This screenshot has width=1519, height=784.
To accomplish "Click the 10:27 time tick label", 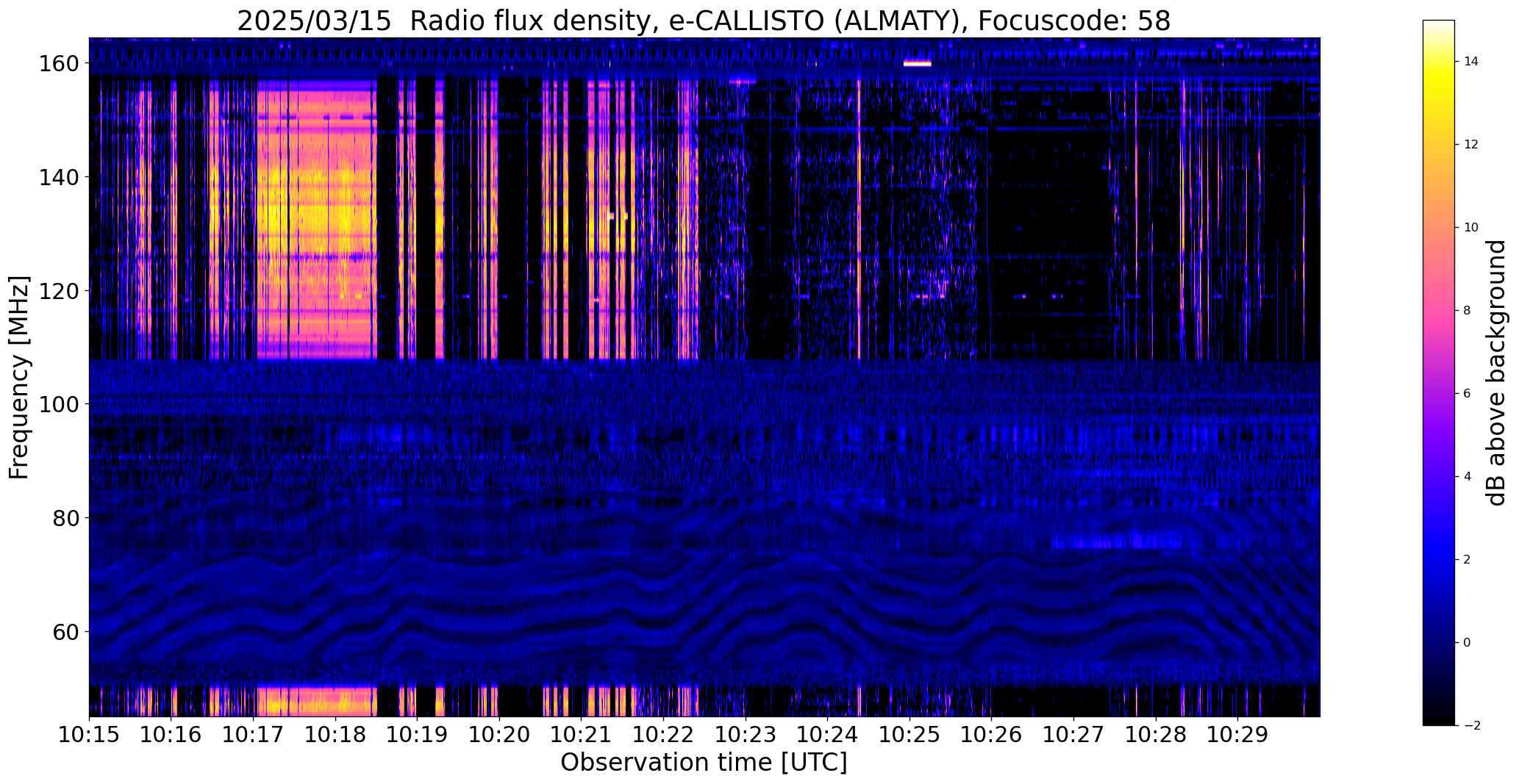I will (x=1073, y=734).
